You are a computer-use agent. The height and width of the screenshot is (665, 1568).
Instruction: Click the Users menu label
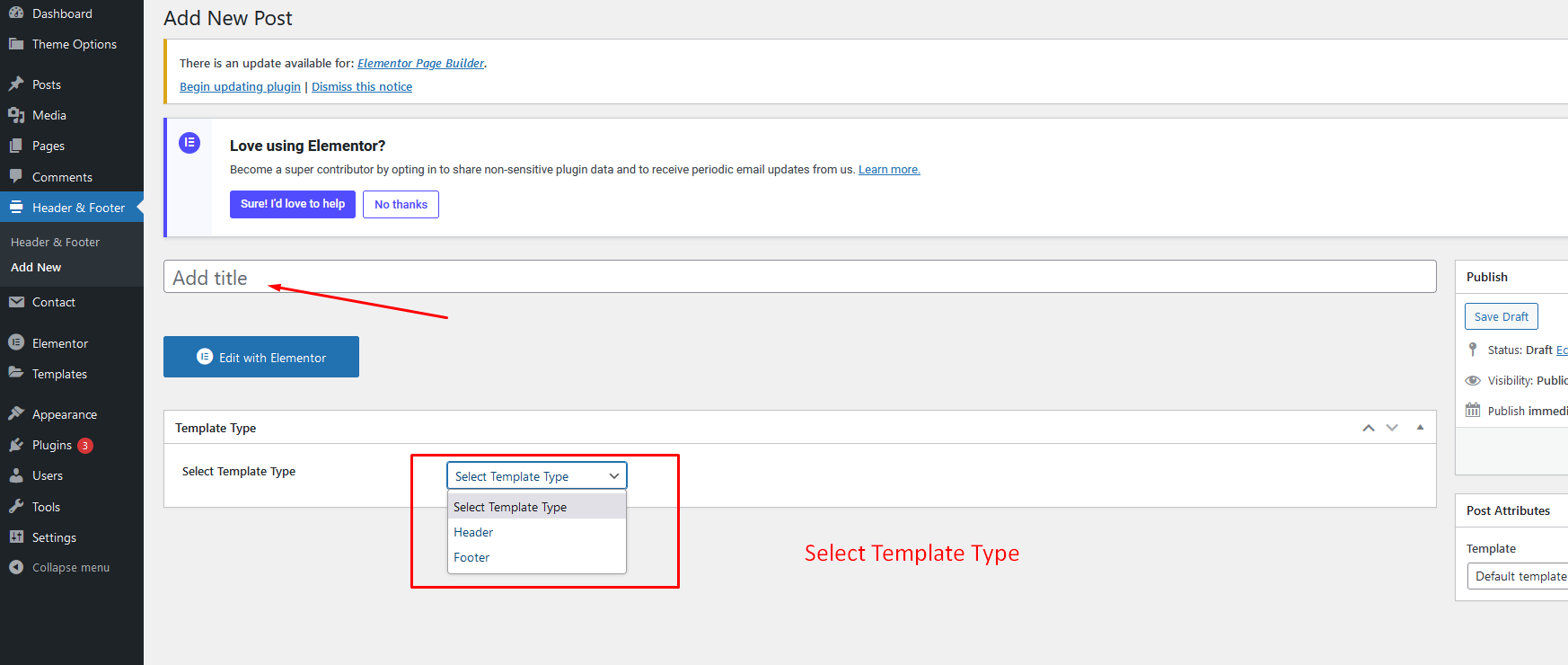pyautogui.click(x=48, y=475)
